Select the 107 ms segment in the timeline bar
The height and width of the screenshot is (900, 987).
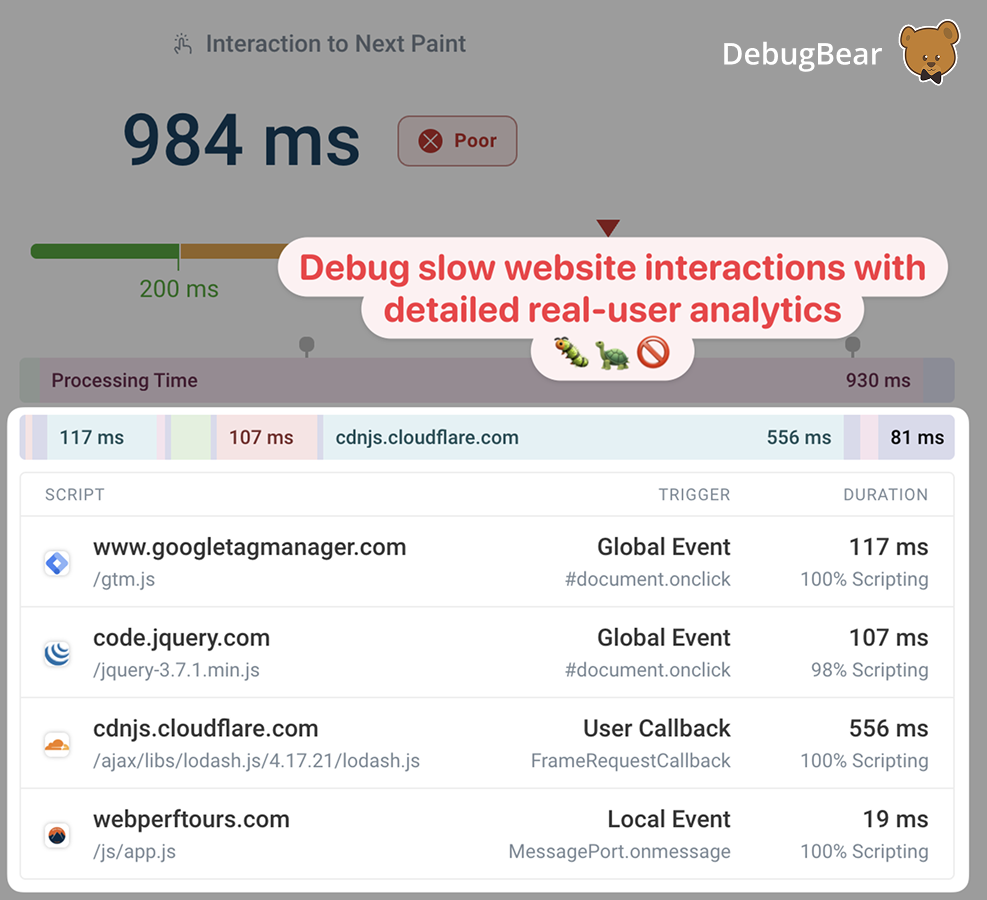click(x=267, y=437)
